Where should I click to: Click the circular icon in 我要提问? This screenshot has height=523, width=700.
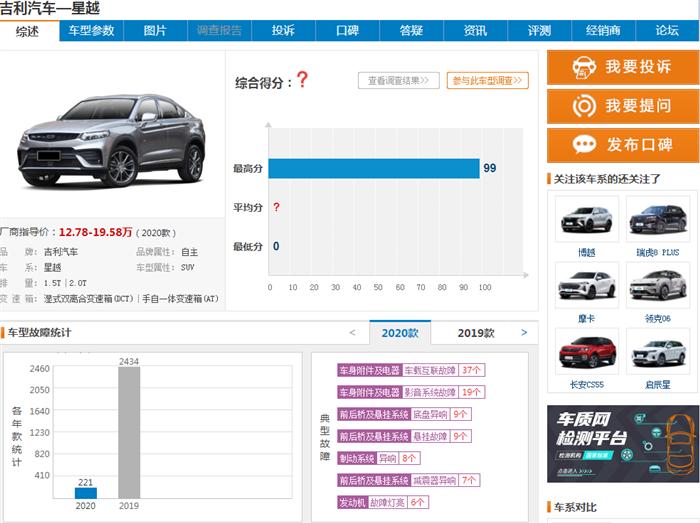[584, 106]
